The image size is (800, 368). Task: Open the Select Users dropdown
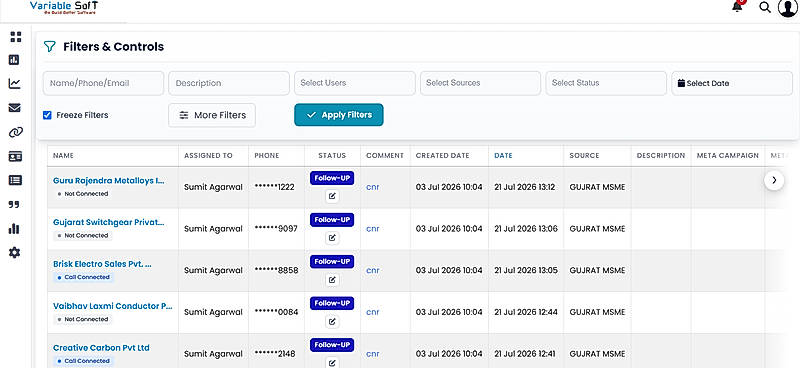coord(355,83)
